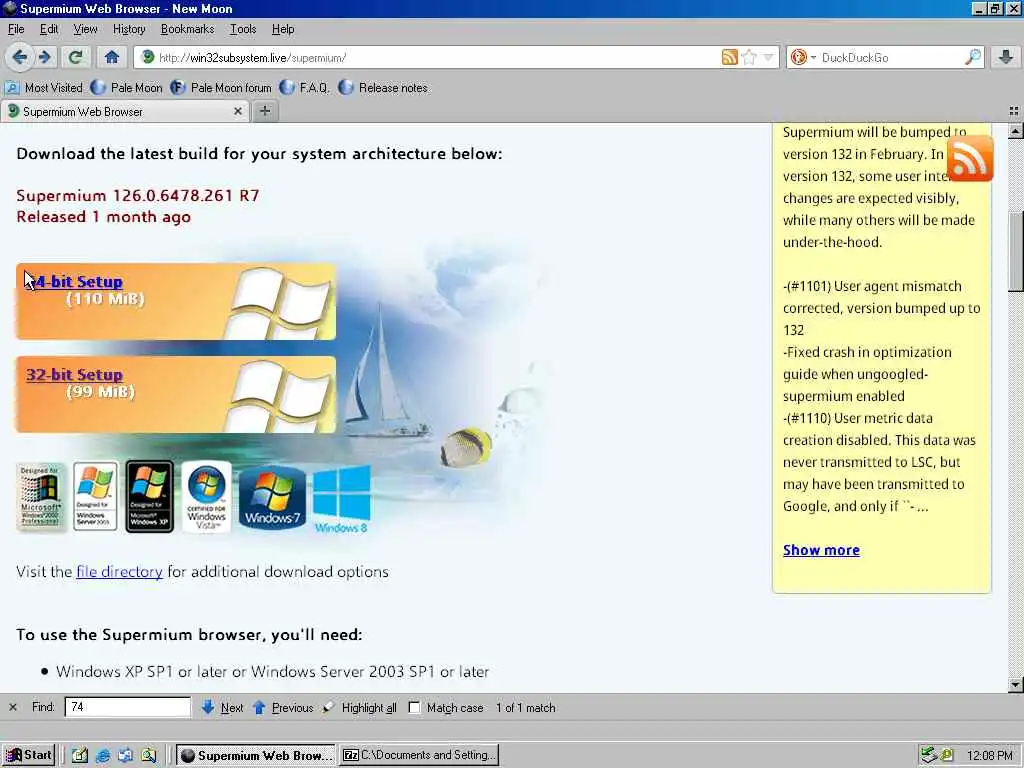Download the 64-bit Setup installer
The image size is (1024, 768).
pos(80,282)
